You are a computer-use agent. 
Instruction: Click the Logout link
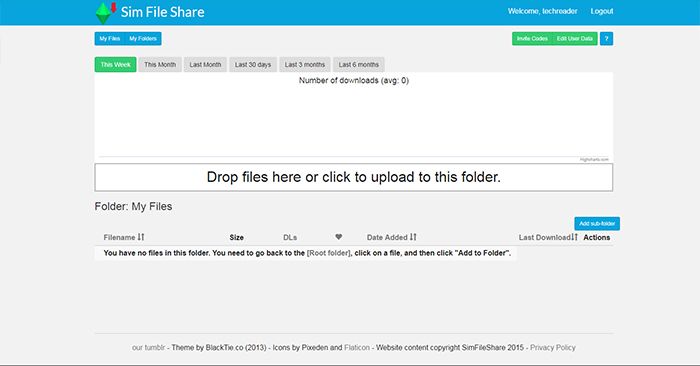coord(602,11)
